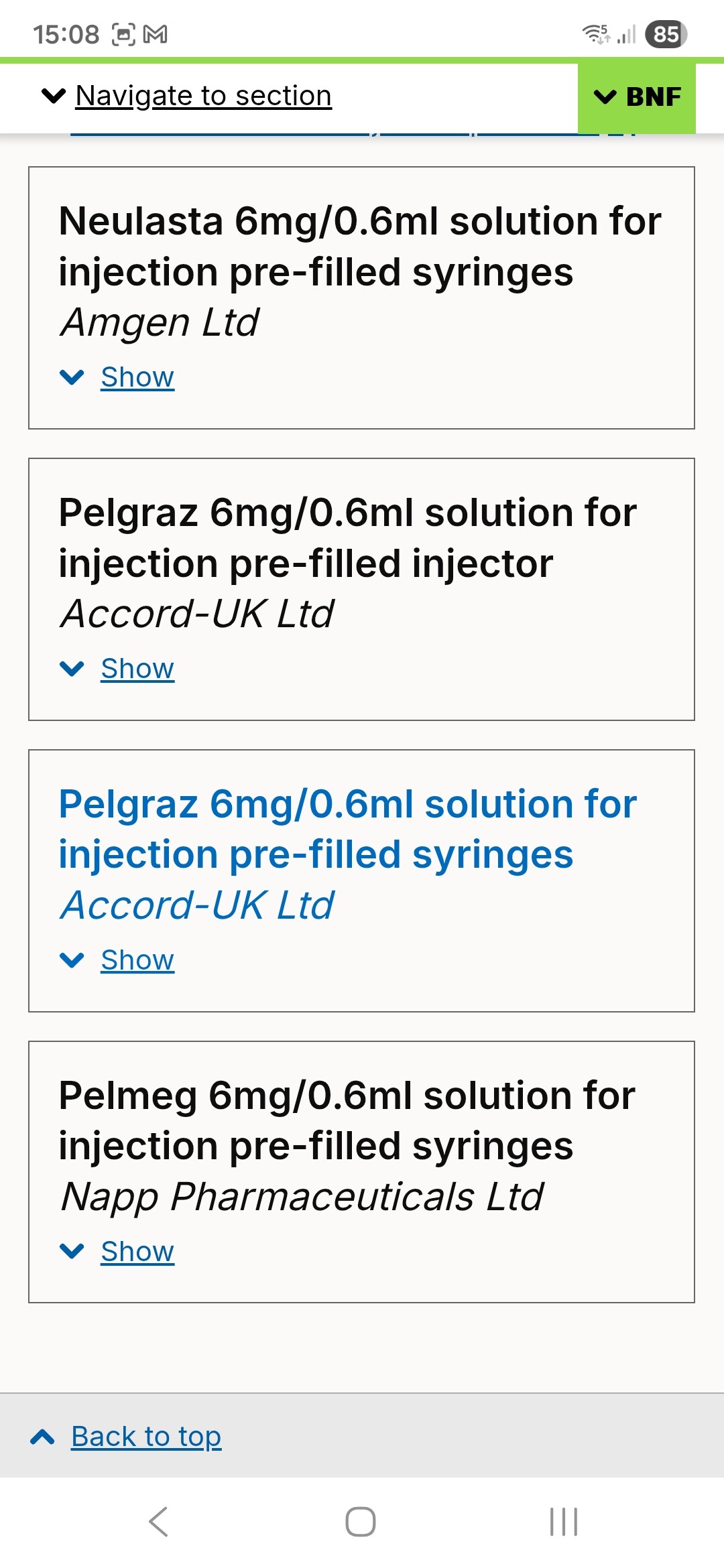Viewport: 724px width, 1568px height.
Task: Open the recent apps icon
Action: pyautogui.click(x=563, y=1521)
